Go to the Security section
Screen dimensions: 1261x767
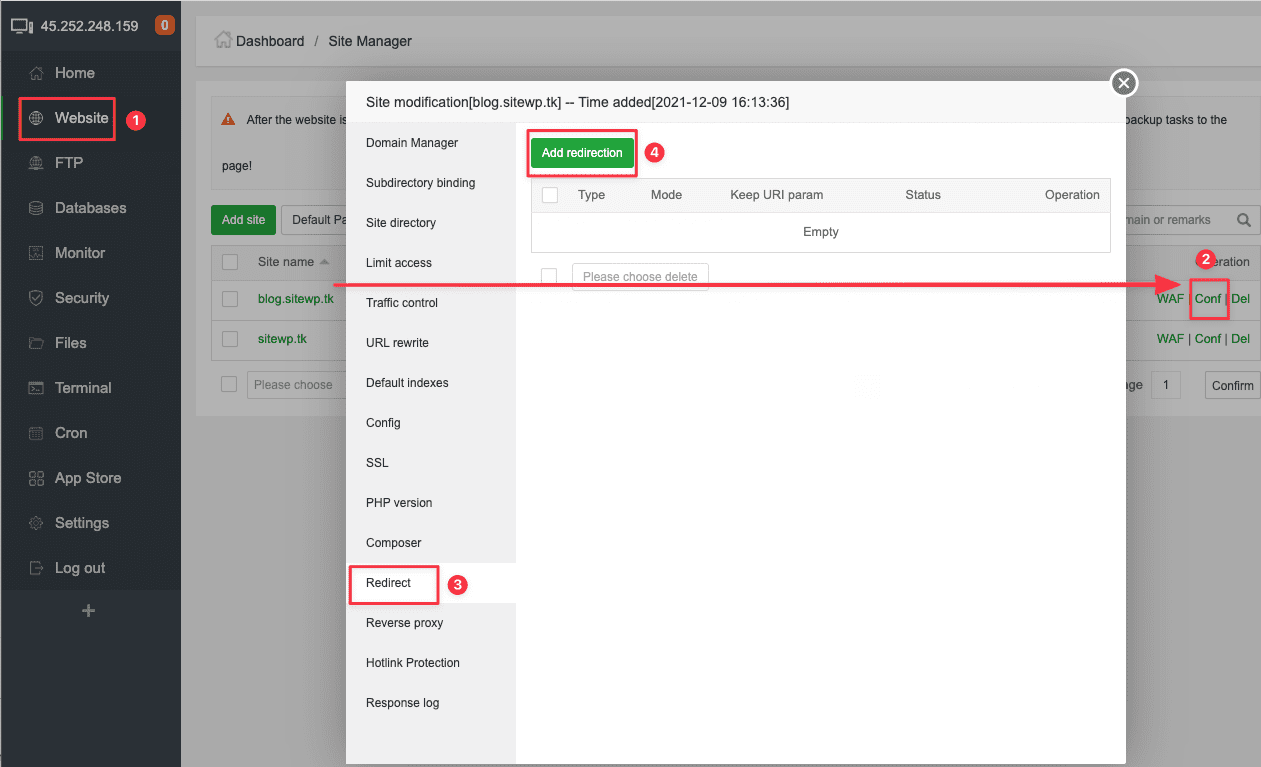[x=82, y=297]
